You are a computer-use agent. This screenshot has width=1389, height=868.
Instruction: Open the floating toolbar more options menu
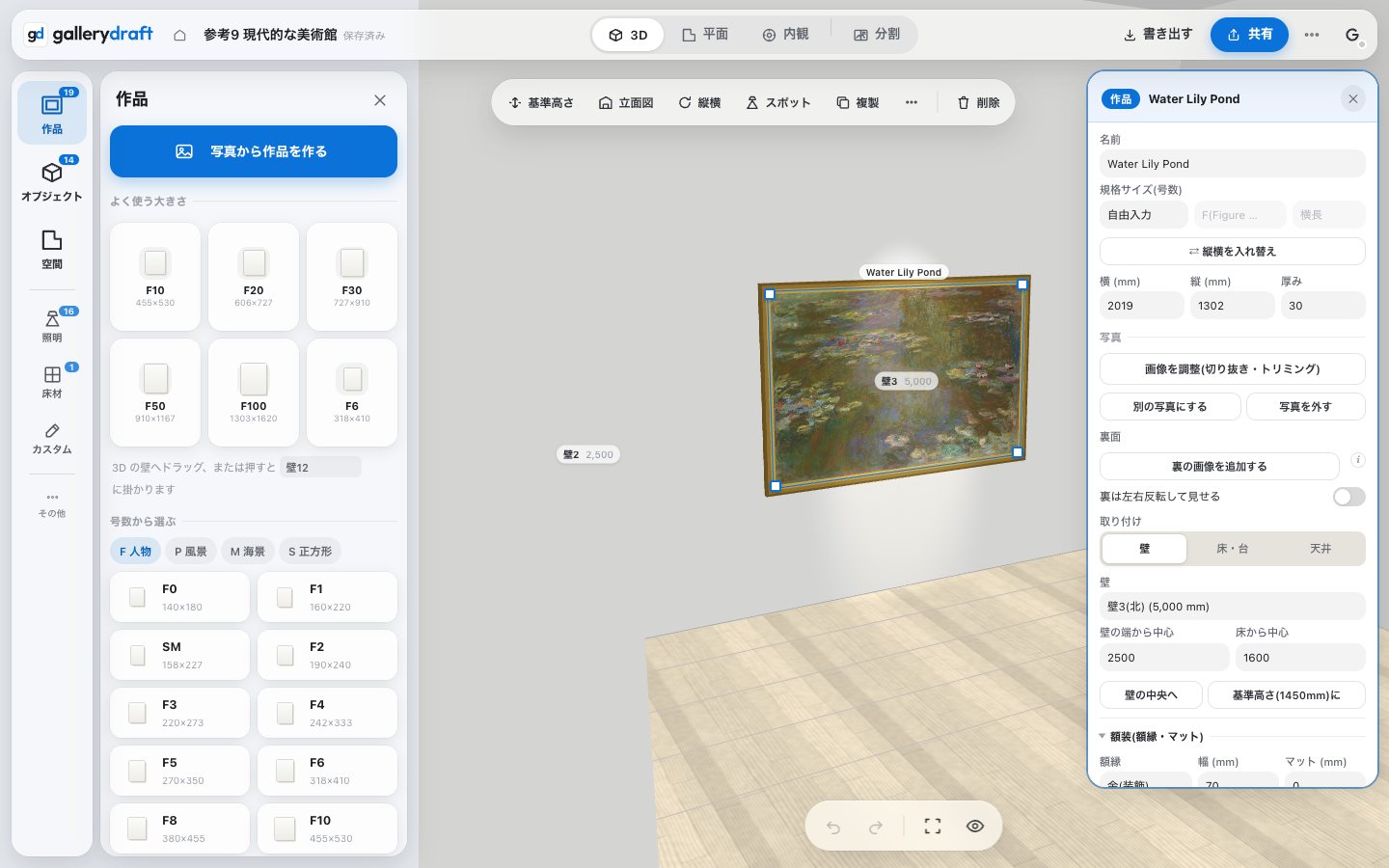point(912,102)
